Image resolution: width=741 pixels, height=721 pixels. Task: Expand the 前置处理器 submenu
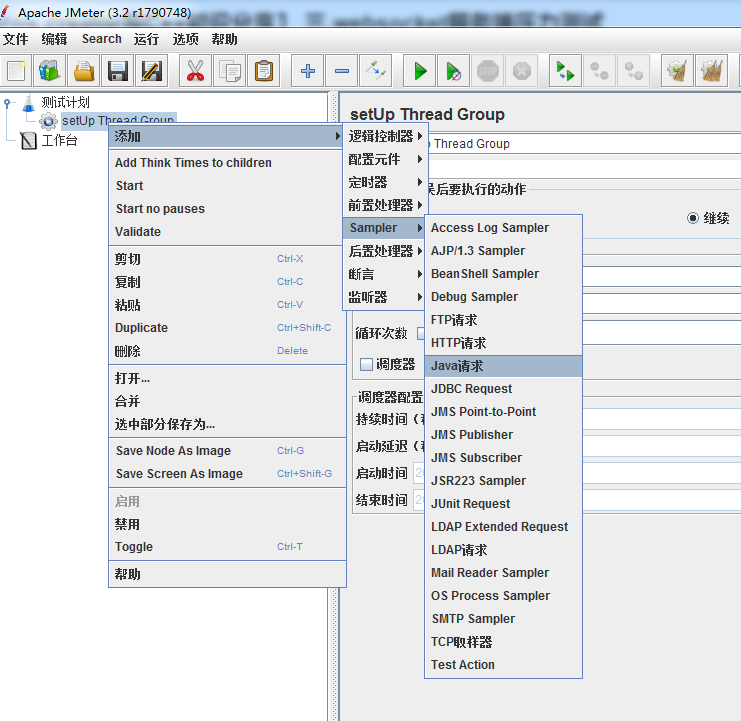[x=385, y=205]
